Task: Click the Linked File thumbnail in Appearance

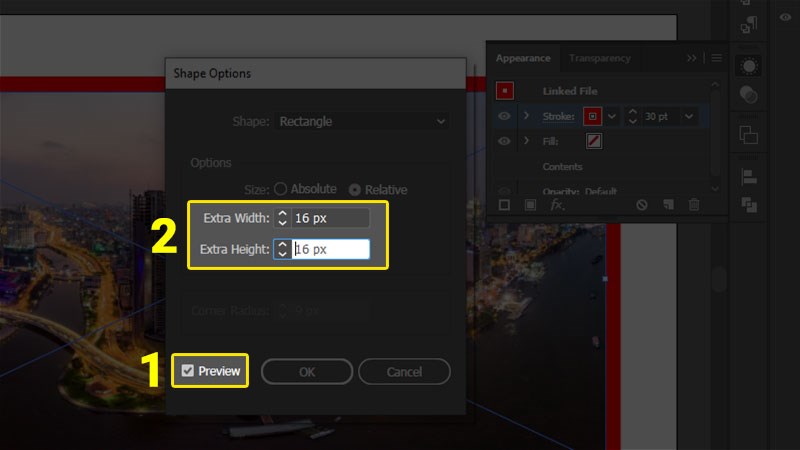Action: pyautogui.click(x=505, y=91)
